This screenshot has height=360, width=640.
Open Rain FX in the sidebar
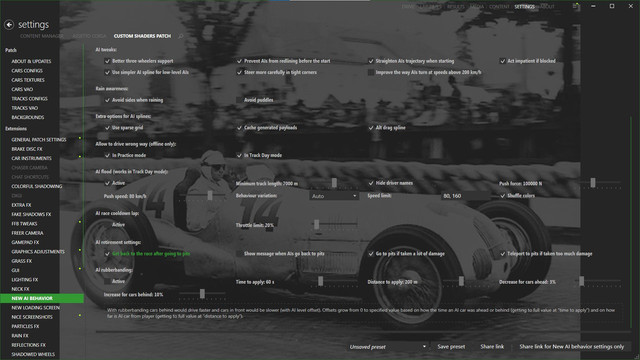point(20,336)
